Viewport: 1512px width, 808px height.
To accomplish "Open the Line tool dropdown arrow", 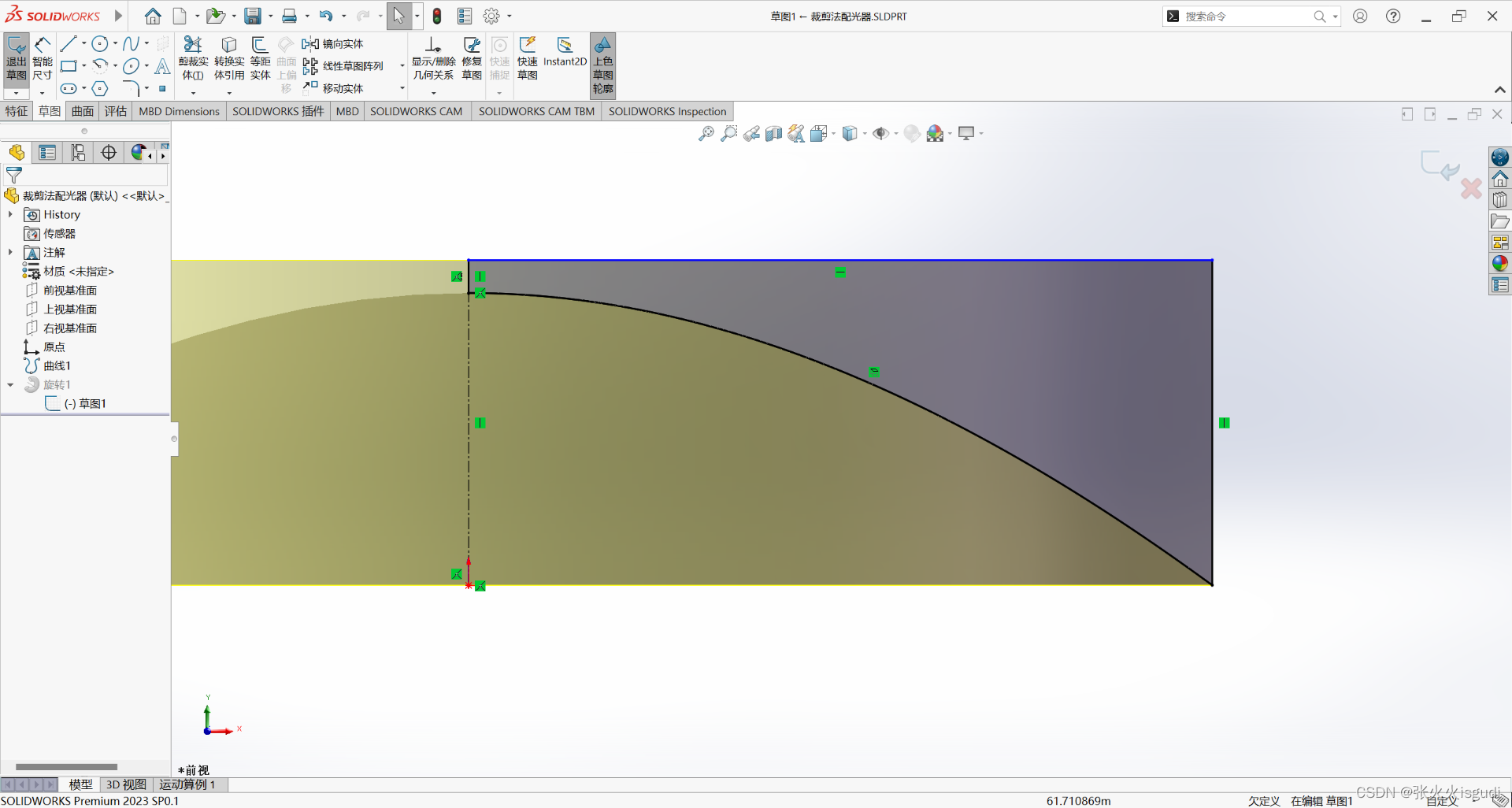I will 83,44.
